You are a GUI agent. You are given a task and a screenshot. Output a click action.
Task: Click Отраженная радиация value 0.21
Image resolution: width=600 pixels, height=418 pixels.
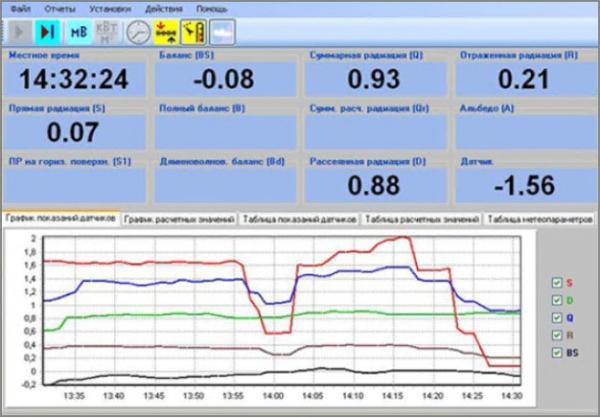coord(524,79)
